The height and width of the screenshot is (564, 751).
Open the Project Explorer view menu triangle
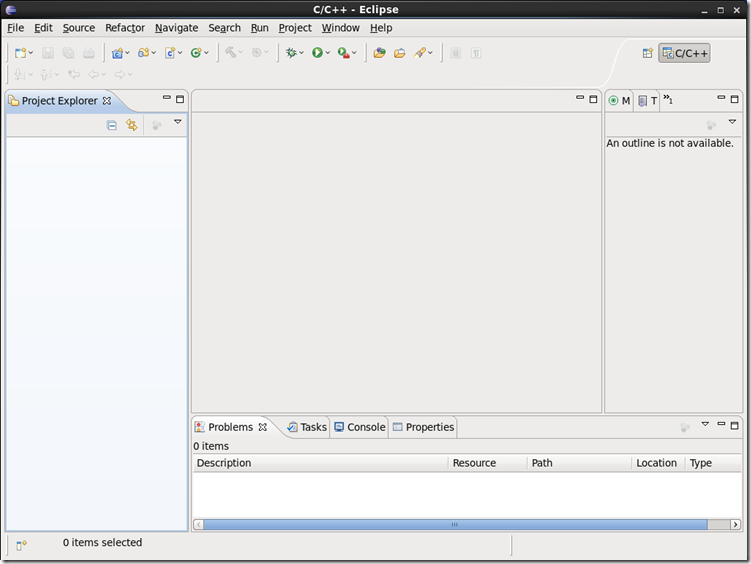[178, 122]
